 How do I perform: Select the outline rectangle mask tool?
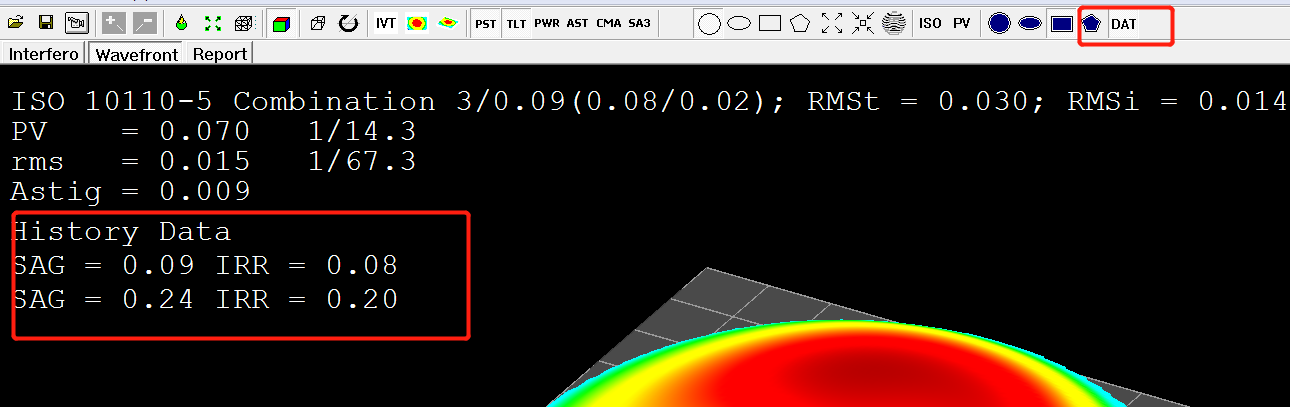[x=770, y=24]
